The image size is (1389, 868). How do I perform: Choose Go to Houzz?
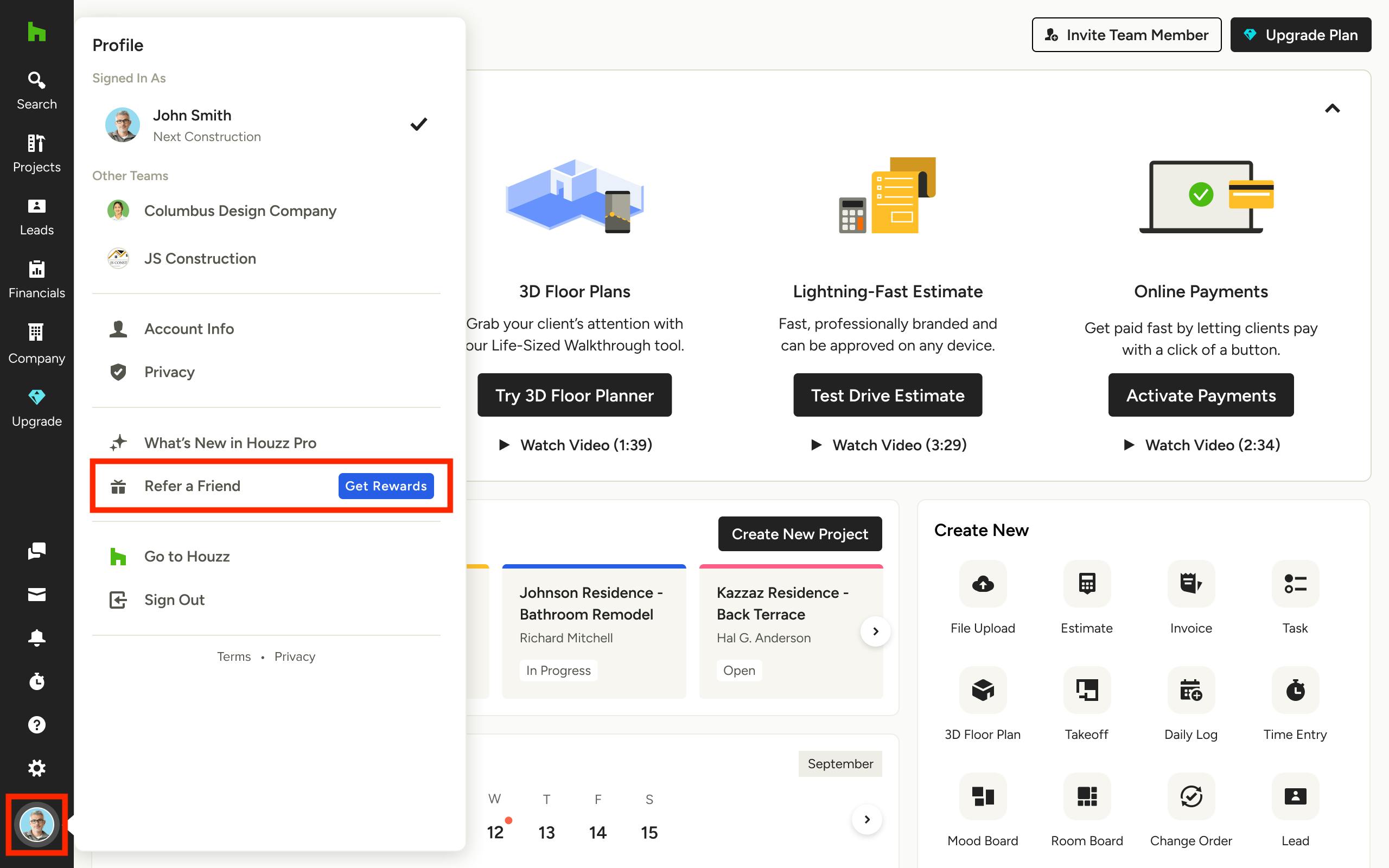(266, 556)
